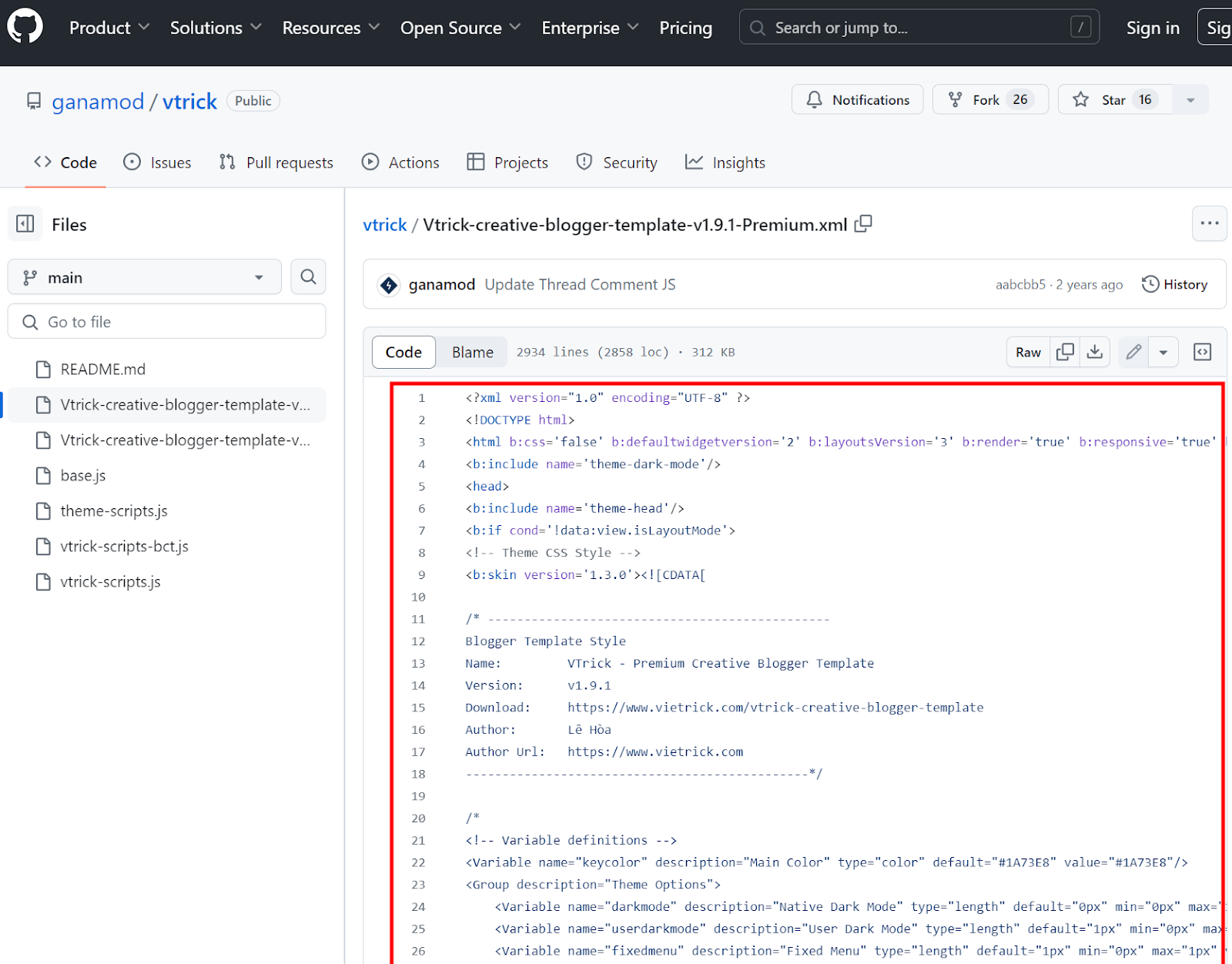Click the file search magnifier button
This screenshot has height=964, width=1232.
(x=308, y=277)
